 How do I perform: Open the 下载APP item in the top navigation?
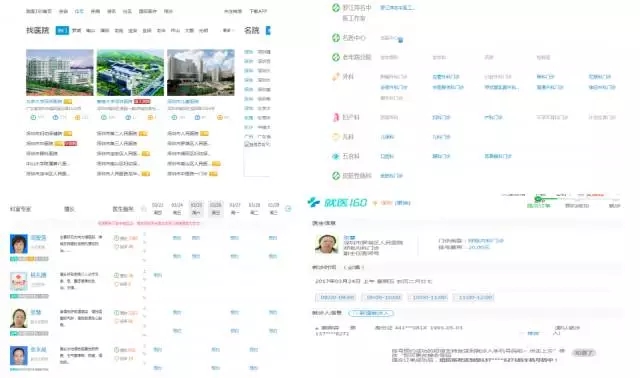click(258, 11)
